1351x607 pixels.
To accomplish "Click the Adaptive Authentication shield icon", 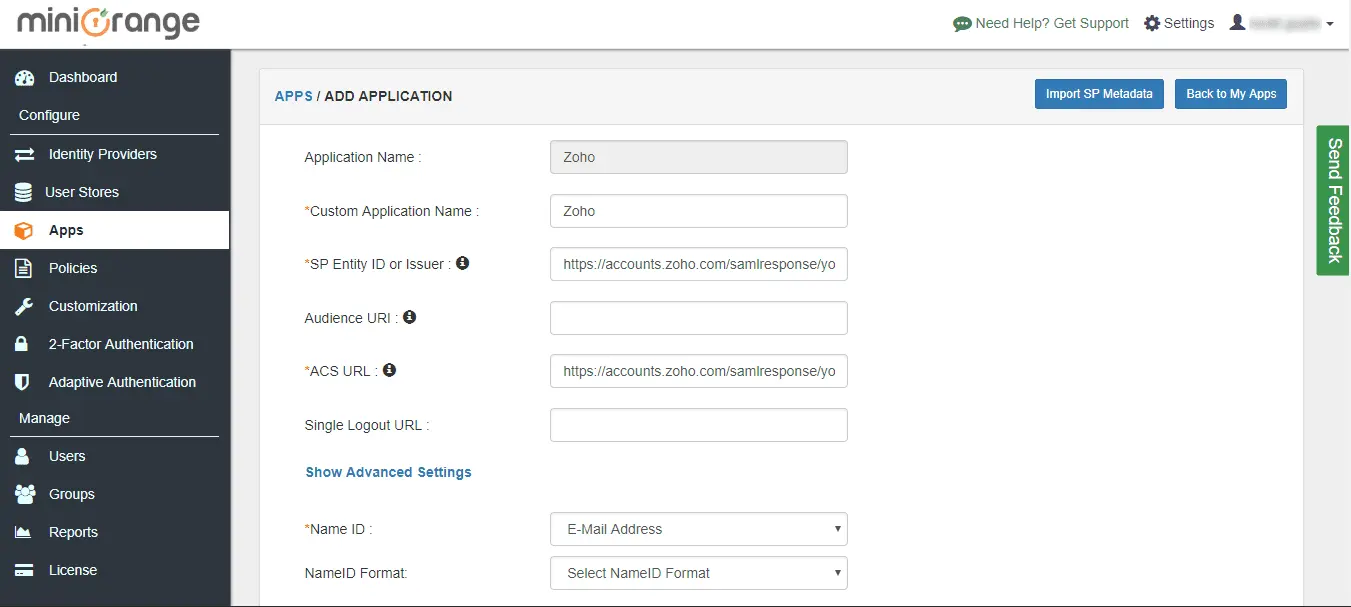I will coord(24,382).
